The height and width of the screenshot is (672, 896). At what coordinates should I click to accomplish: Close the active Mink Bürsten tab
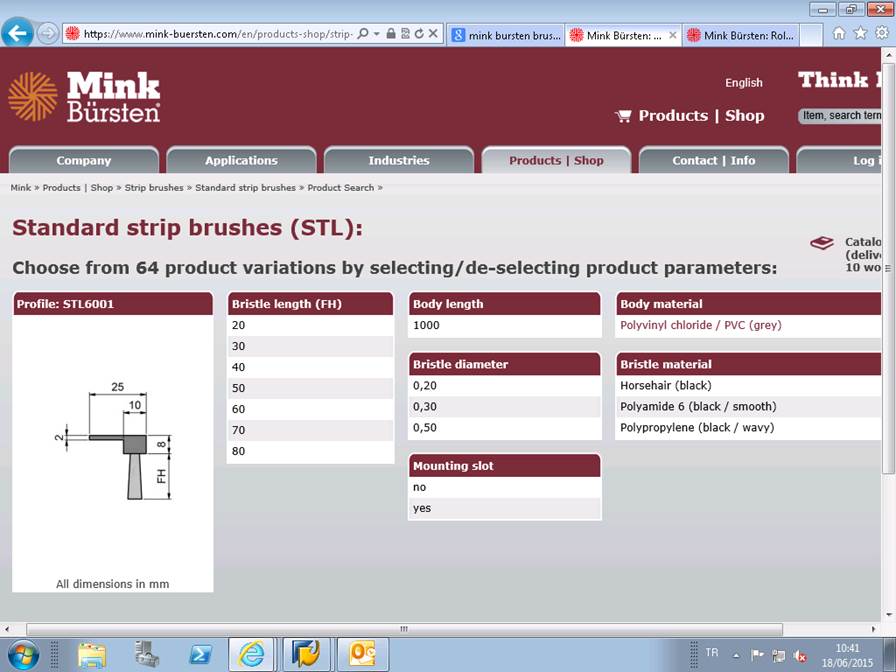[673, 35]
